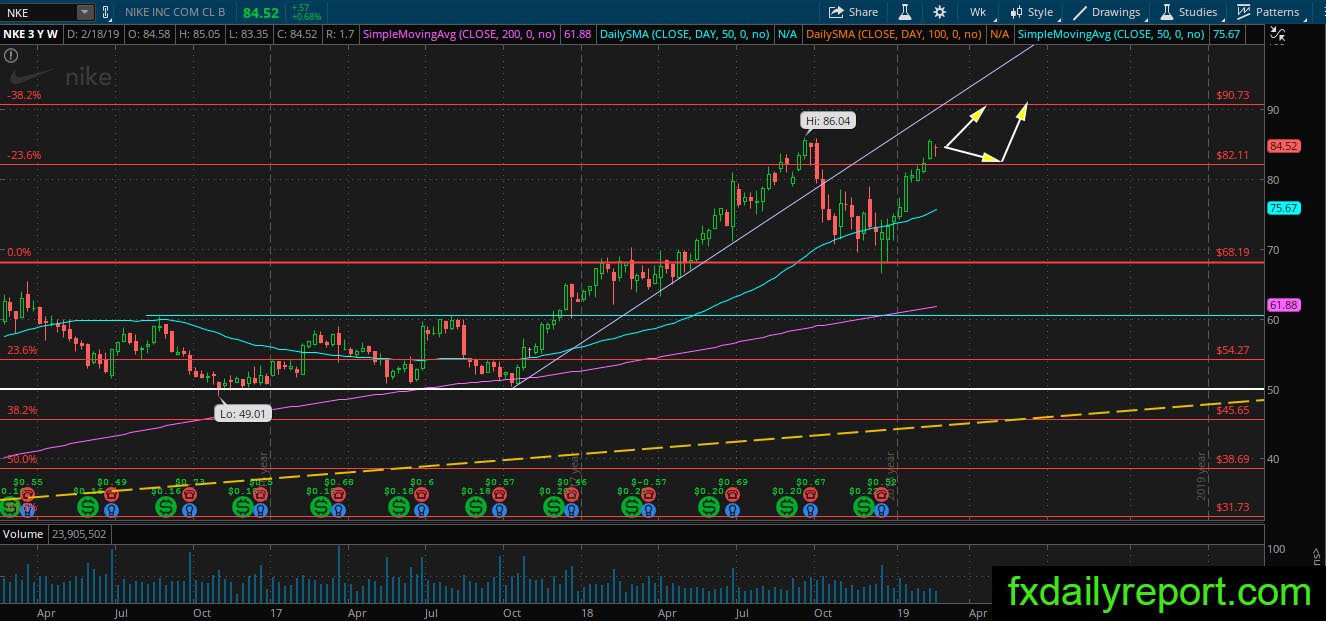Image resolution: width=1326 pixels, height=621 pixels.
Task: Open the symbol link clipboard icon
Action: tap(107, 12)
